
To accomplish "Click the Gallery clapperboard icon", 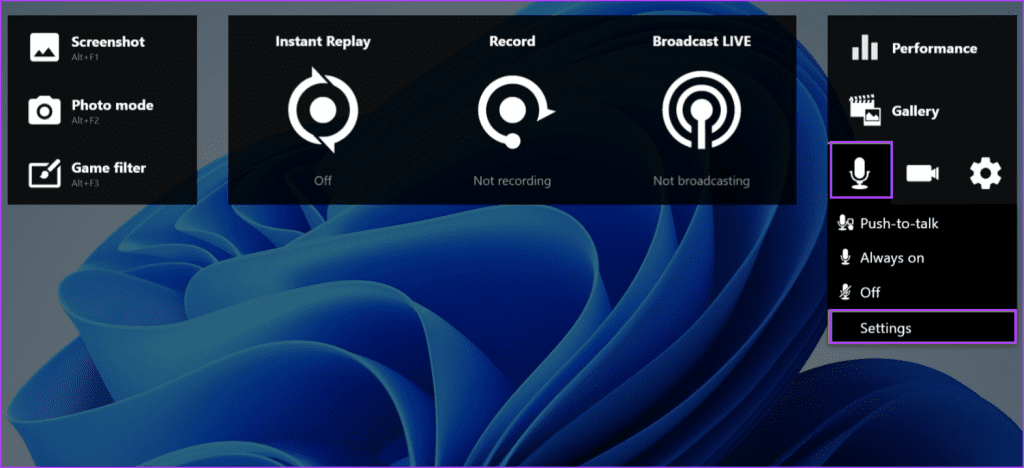I will (x=865, y=110).
